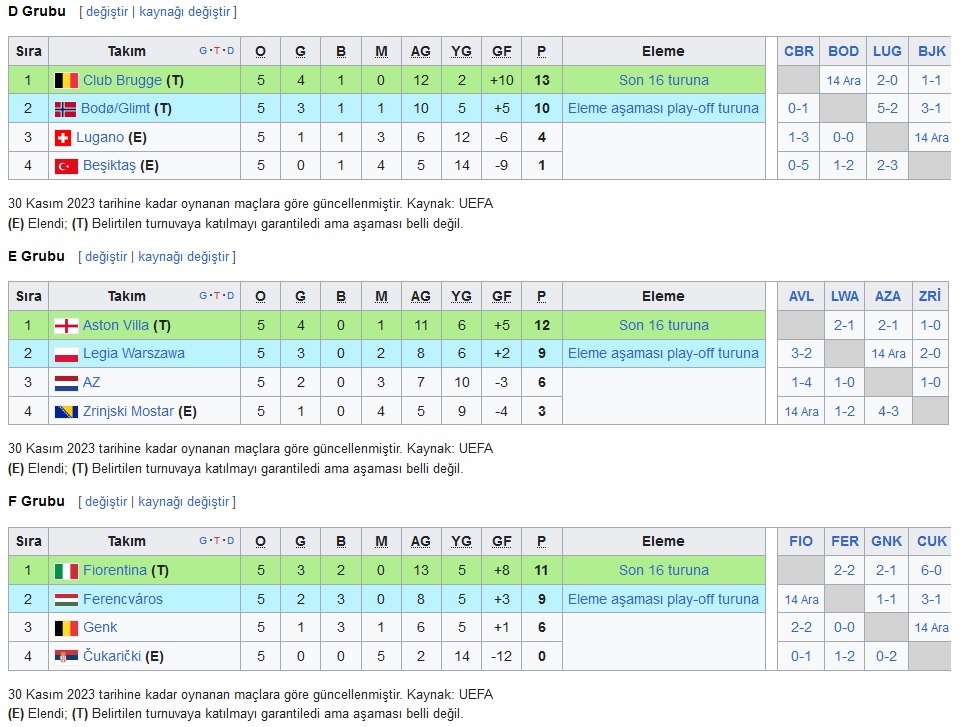
Task: Click the Bosnia flag beside Zrinjski Mostar
Action: point(66,411)
